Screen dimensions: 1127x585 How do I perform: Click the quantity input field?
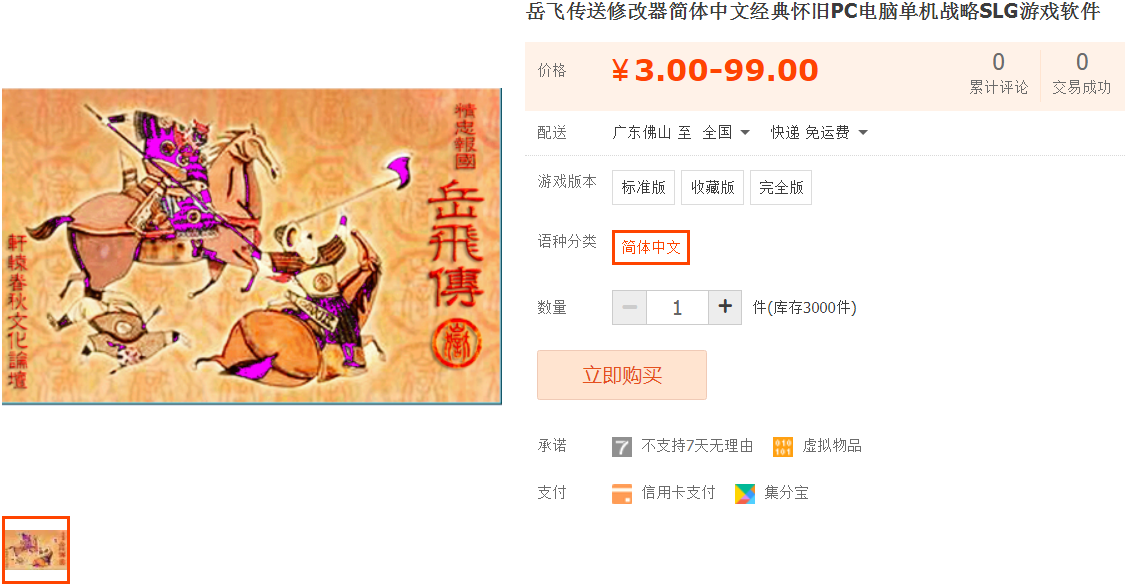(x=677, y=308)
